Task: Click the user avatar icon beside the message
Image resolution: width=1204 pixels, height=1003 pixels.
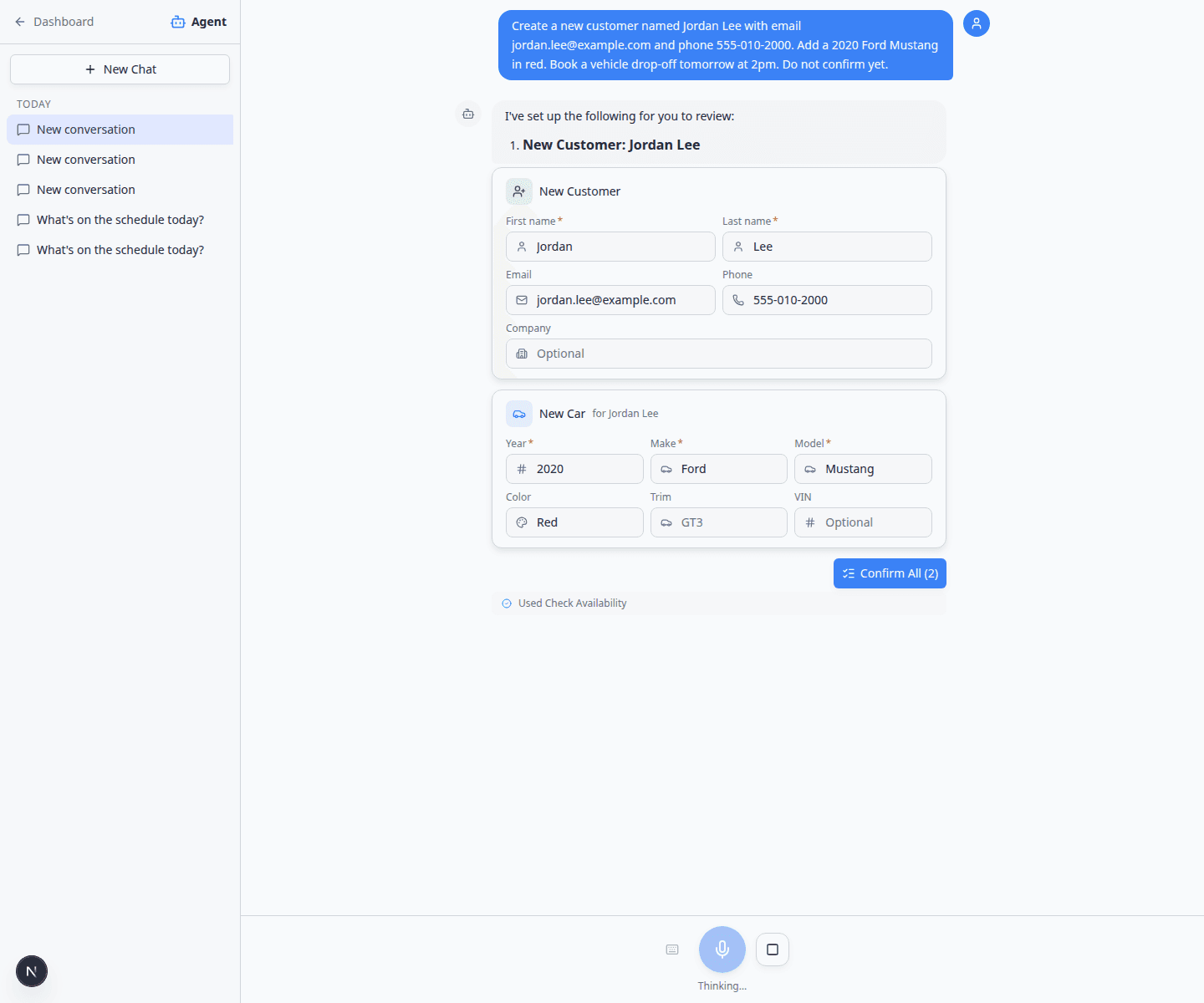Action: (x=977, y=23)
